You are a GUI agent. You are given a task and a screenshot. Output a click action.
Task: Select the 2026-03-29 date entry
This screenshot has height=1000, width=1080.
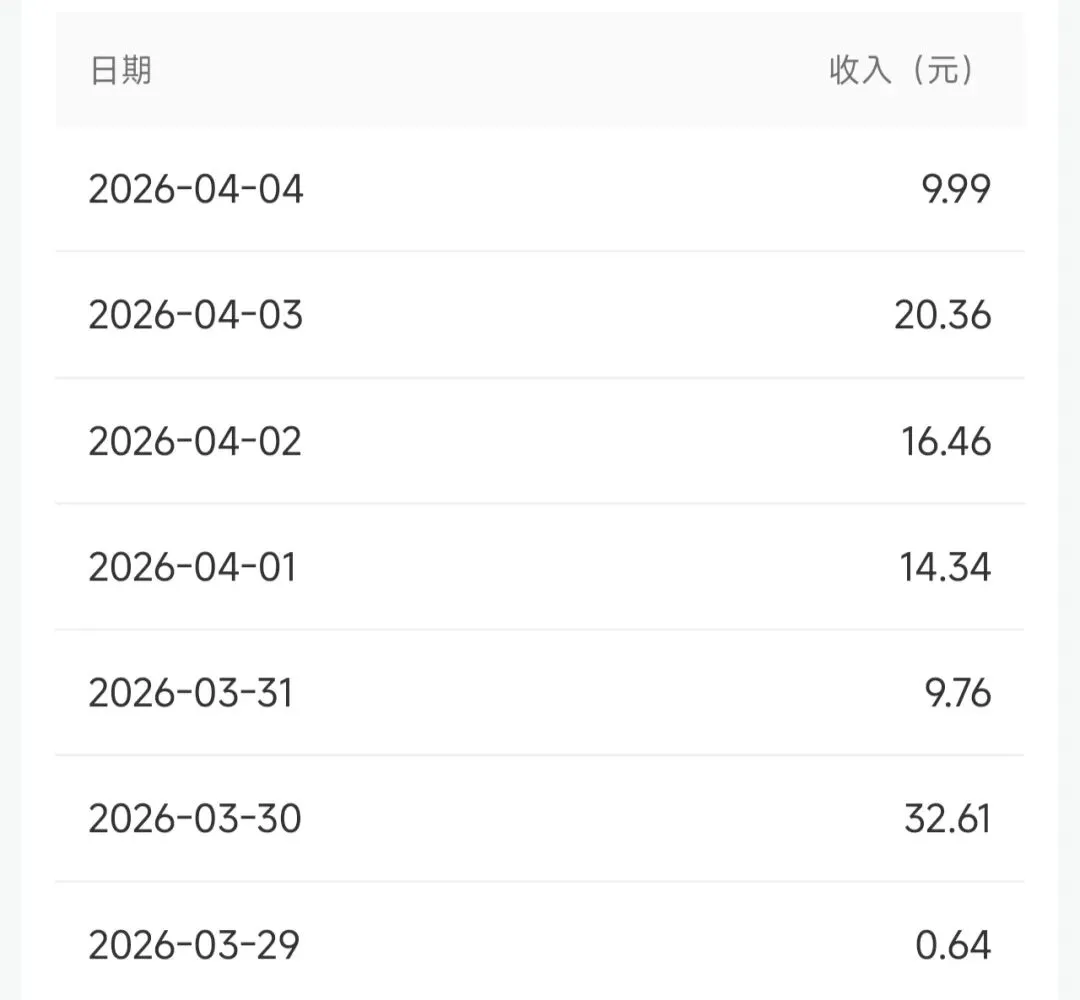194,945
